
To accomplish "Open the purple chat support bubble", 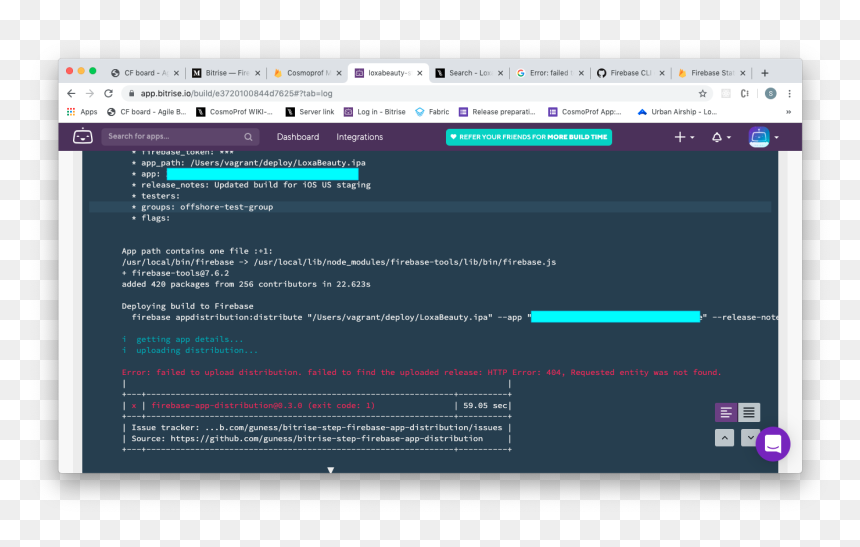I will tap(773, 444).
